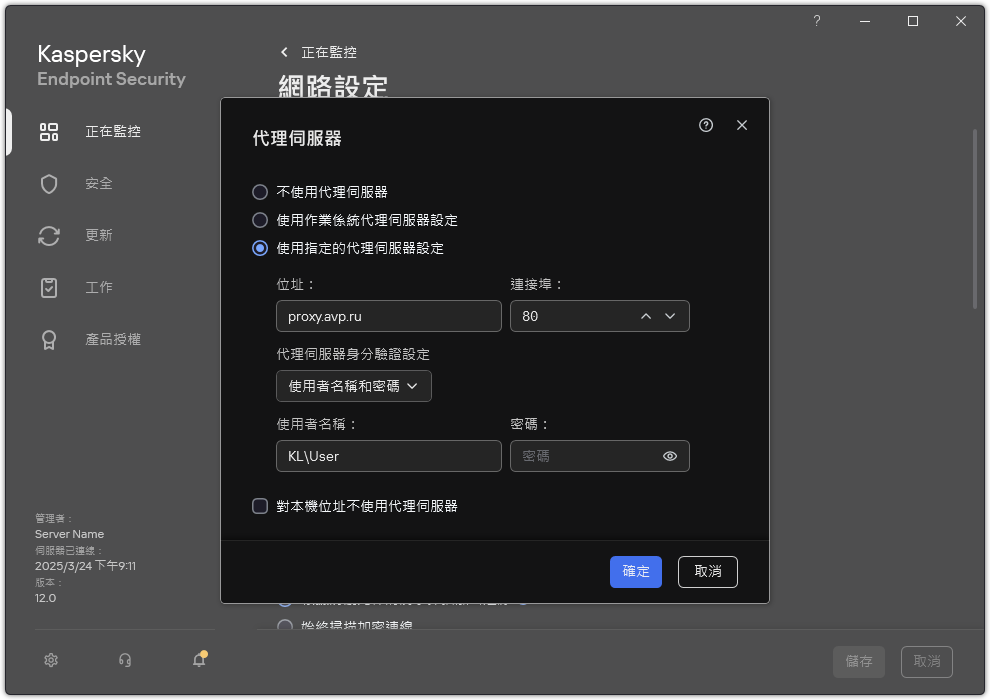The width and height of the screenshot is (990, 700).
Task: Open the settings gear icon
Action: coord(50,660)
